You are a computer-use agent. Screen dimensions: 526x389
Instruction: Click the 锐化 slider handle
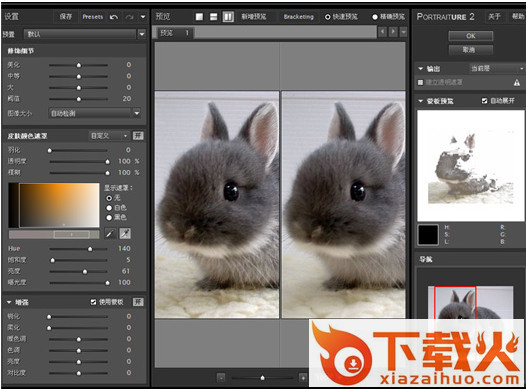[x=49, y=317]
